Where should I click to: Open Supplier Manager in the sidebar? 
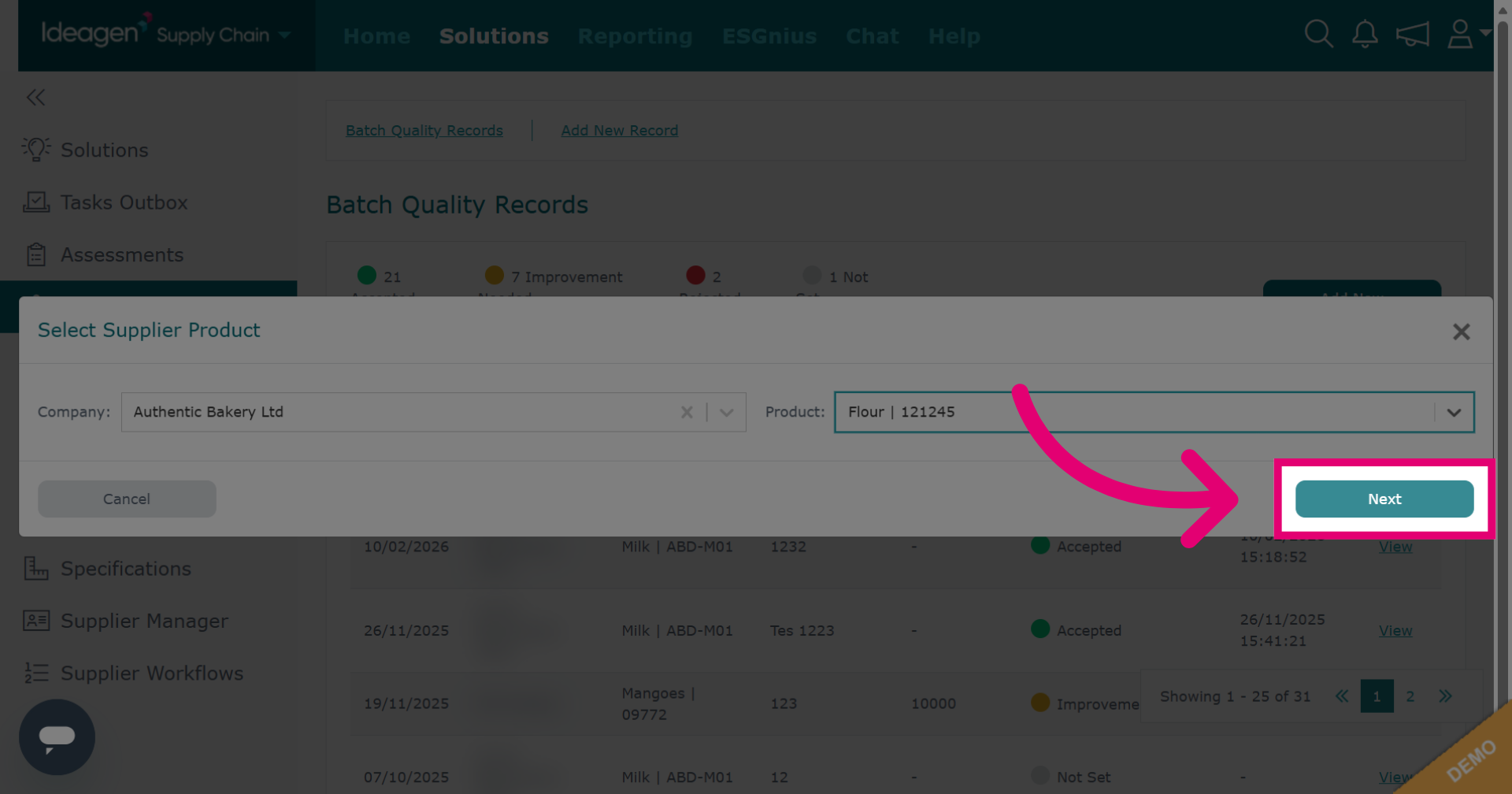click(x=126, y=621)
